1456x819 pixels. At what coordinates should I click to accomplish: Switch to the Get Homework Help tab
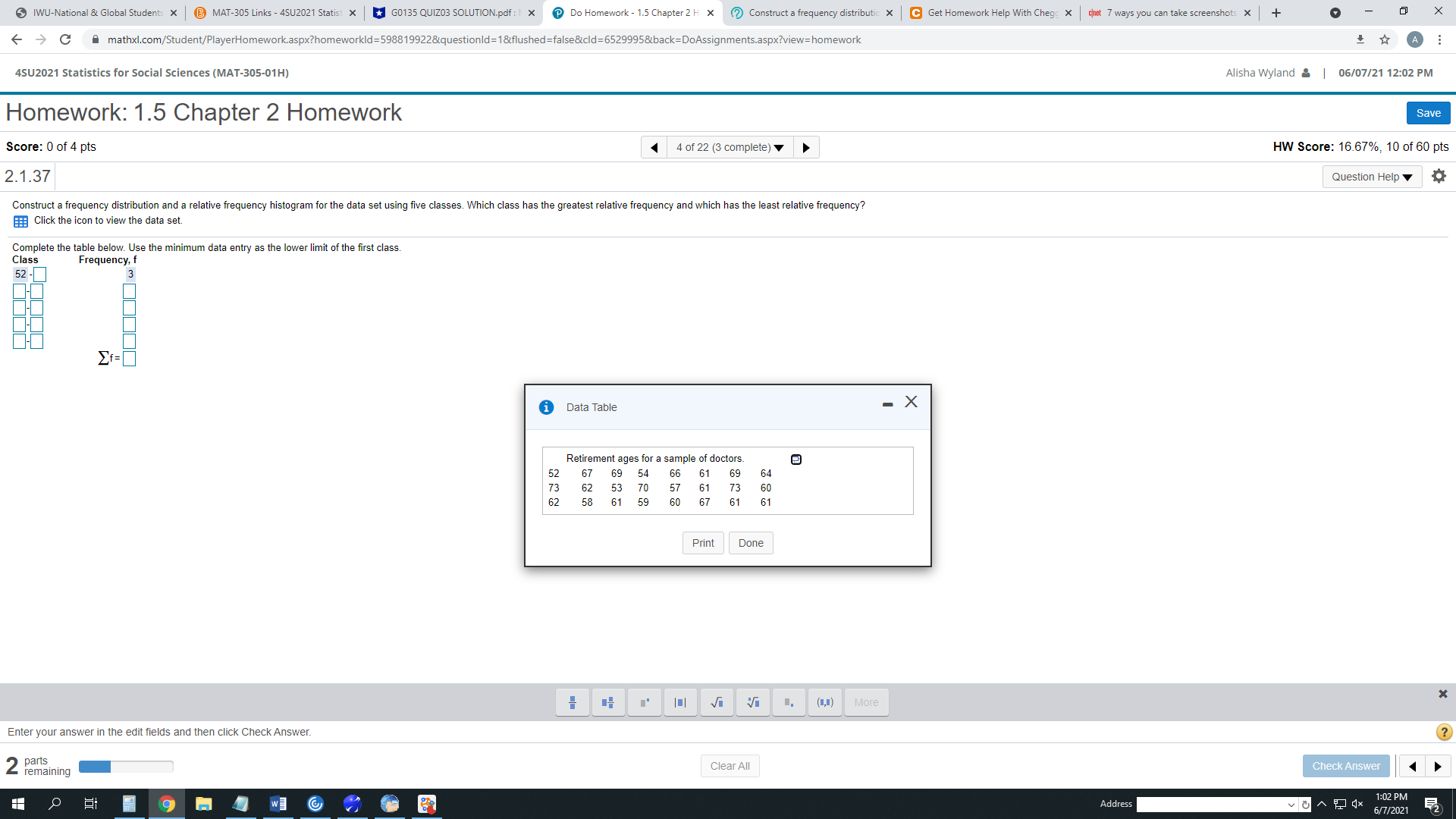[x=986, y=12]
